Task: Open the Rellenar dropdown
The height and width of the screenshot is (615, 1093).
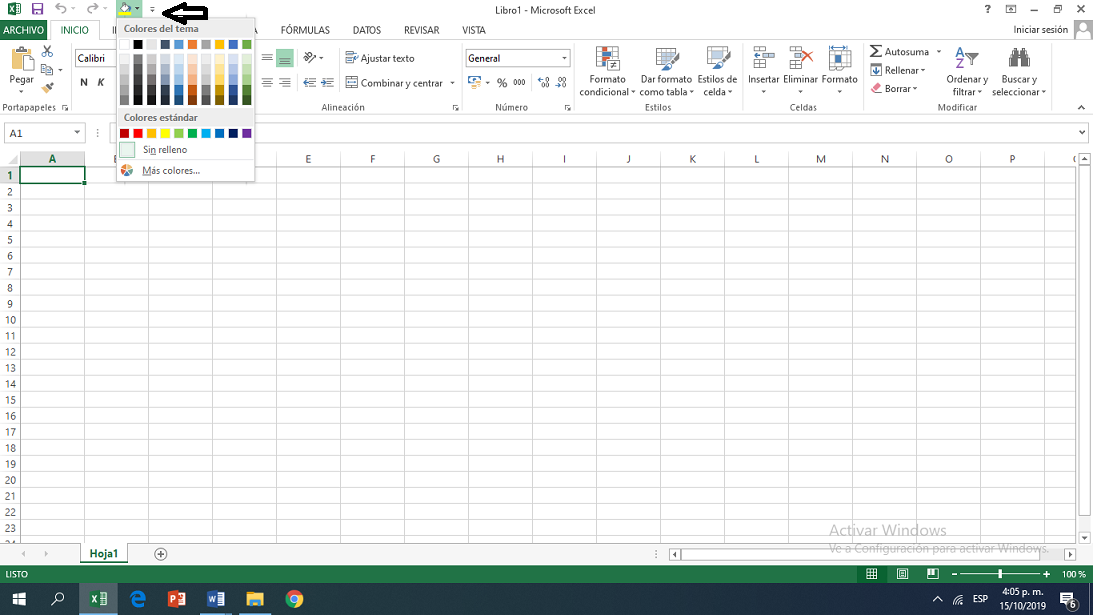Action: tap(898, 70)
